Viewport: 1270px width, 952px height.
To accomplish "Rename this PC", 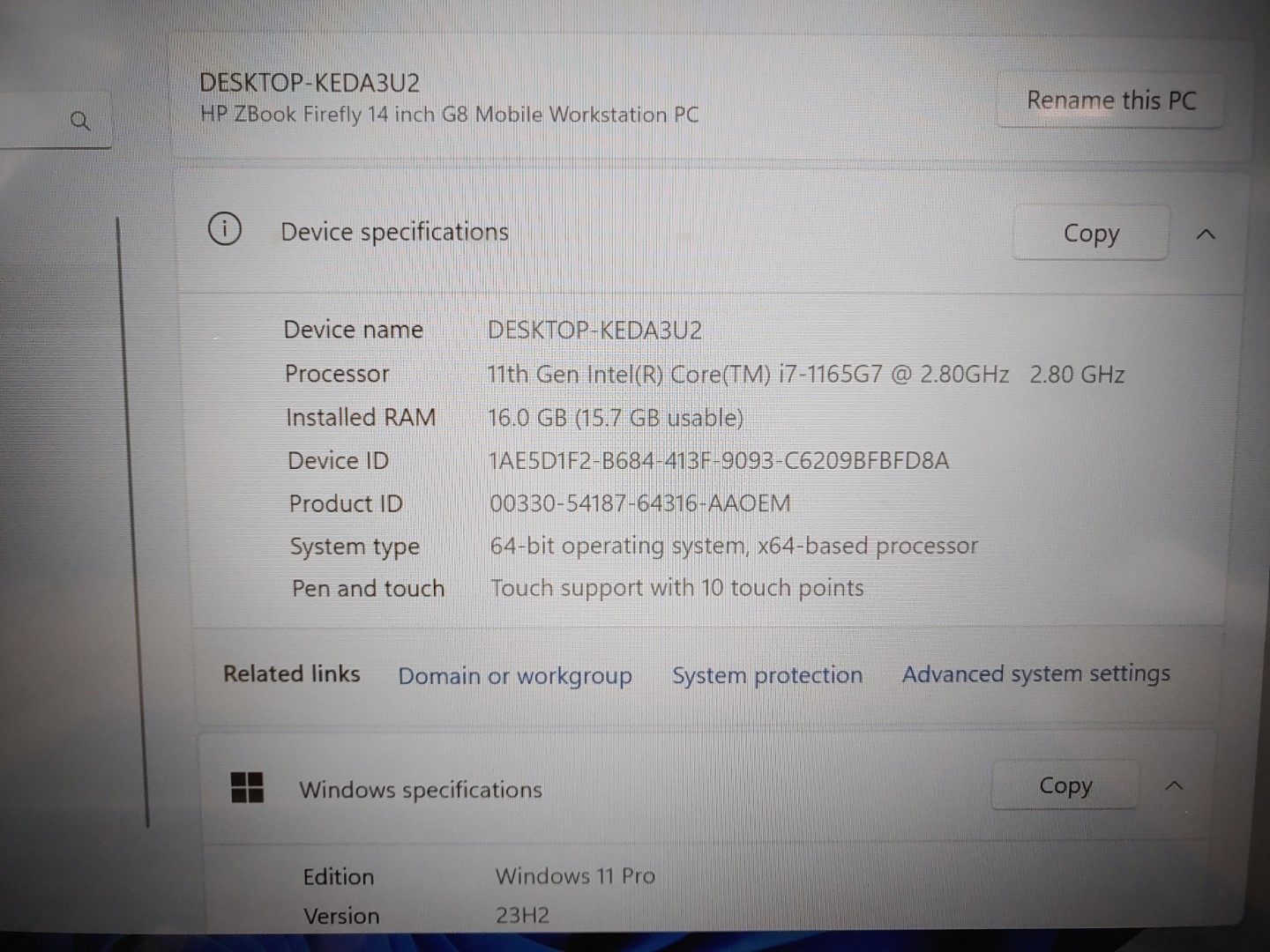I will pyautogui.click(x=1110, y=100).
